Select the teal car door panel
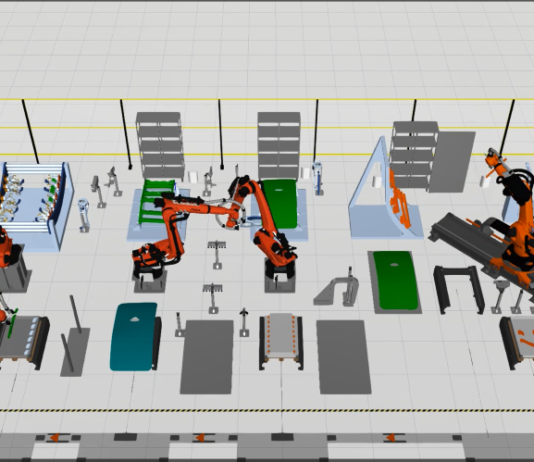The width and height of the screenshot is (534, 462). [134, 336]
